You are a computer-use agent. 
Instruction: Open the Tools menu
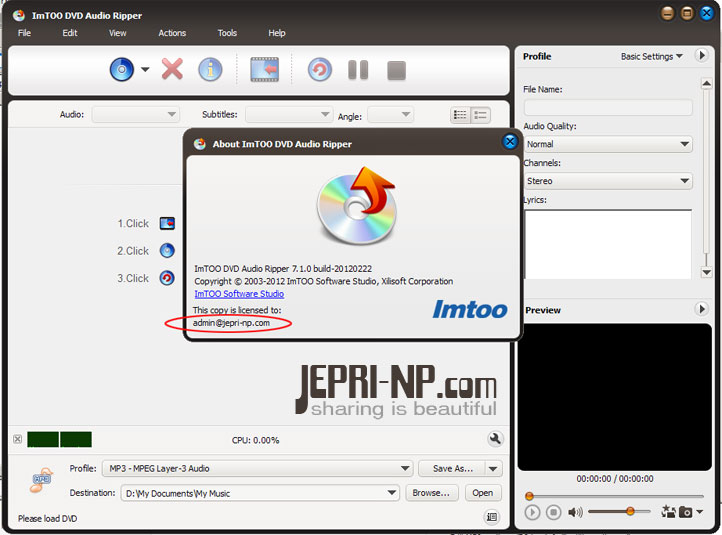coord(227,33)
